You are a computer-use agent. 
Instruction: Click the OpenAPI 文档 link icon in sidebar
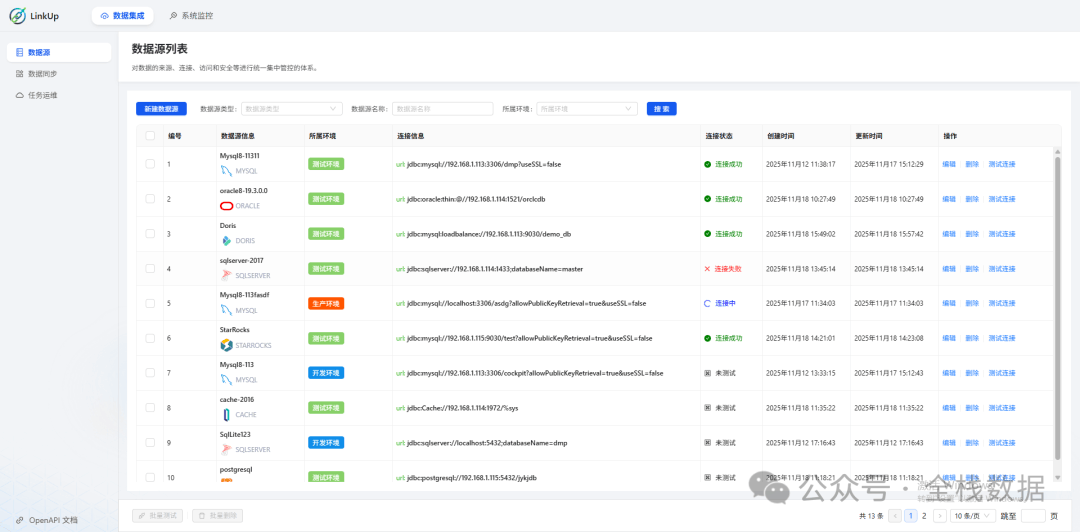[x=19, y=520]
